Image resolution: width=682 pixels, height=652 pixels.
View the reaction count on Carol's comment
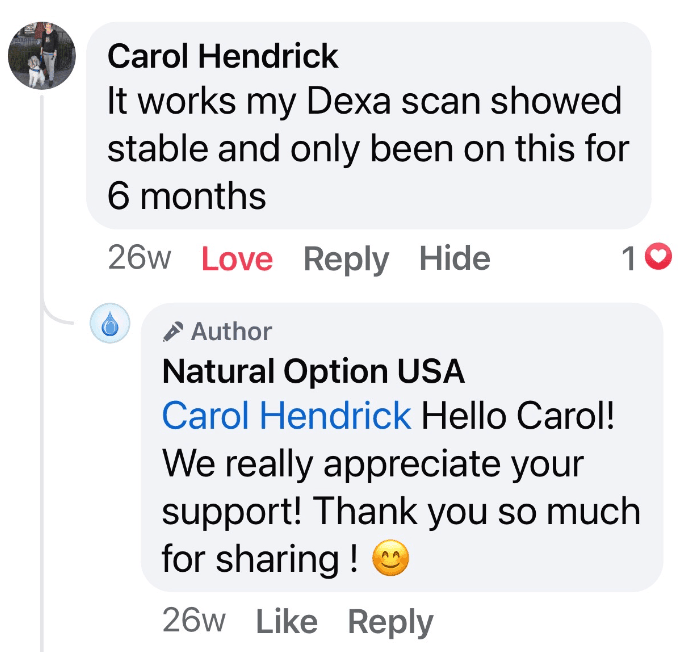(628, 259)
